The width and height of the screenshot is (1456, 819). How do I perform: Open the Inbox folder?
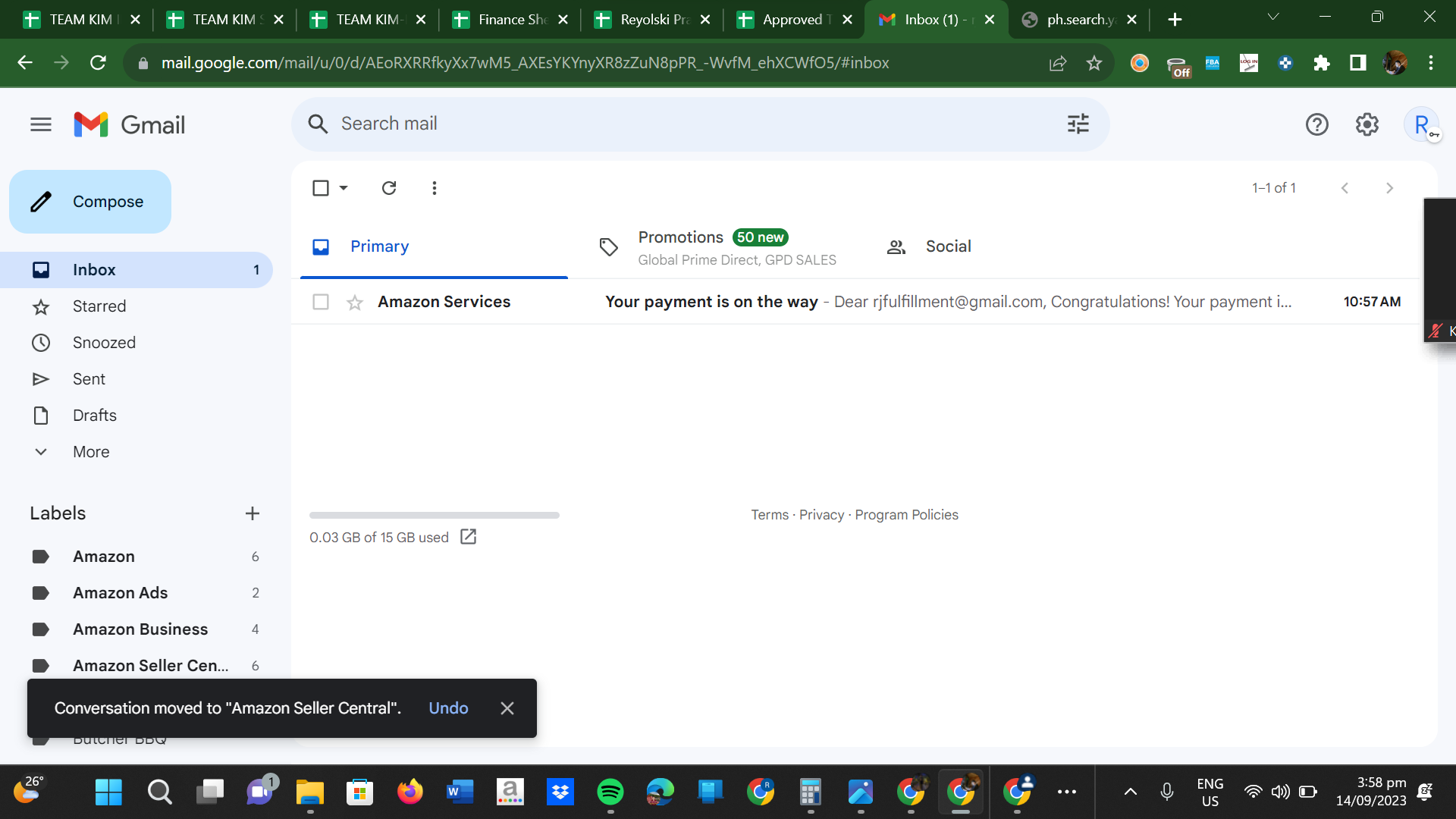[x=136, y=270]
